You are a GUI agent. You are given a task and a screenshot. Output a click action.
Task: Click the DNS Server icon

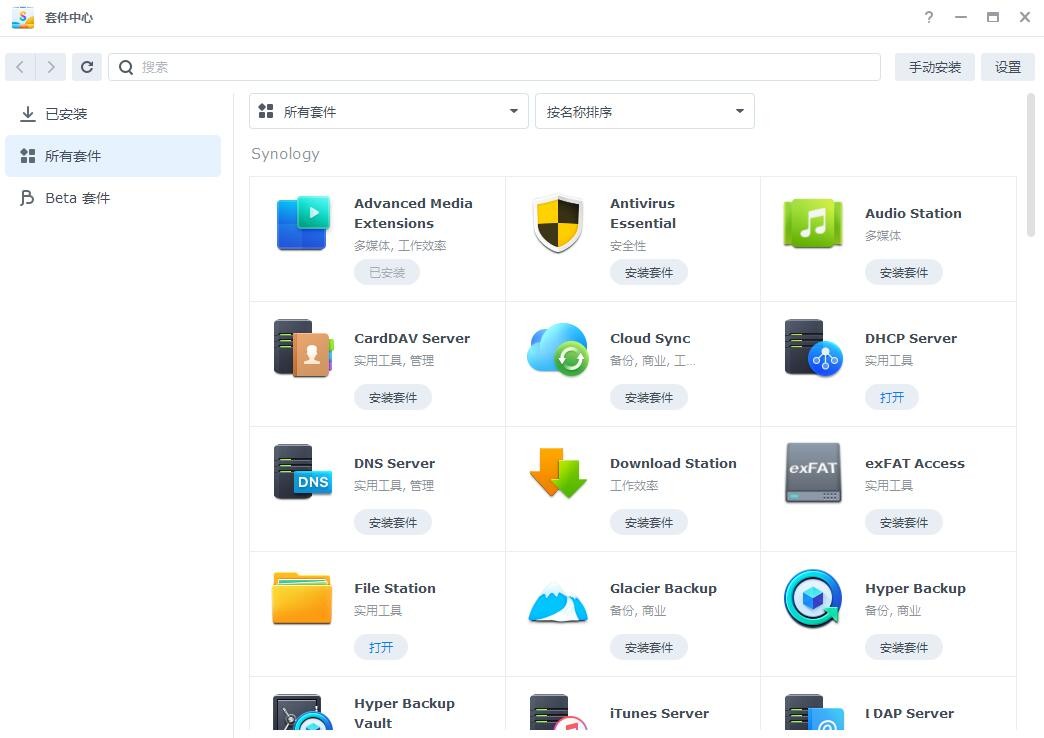302,473
